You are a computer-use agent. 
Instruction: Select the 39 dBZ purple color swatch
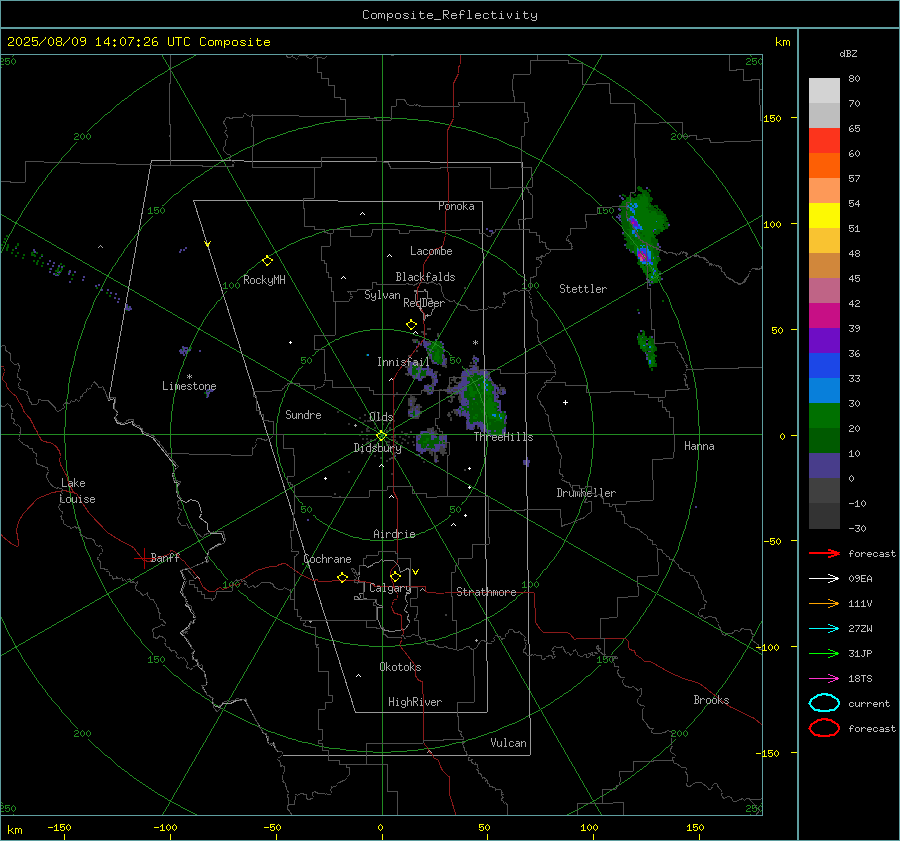(x=824, y=340)
